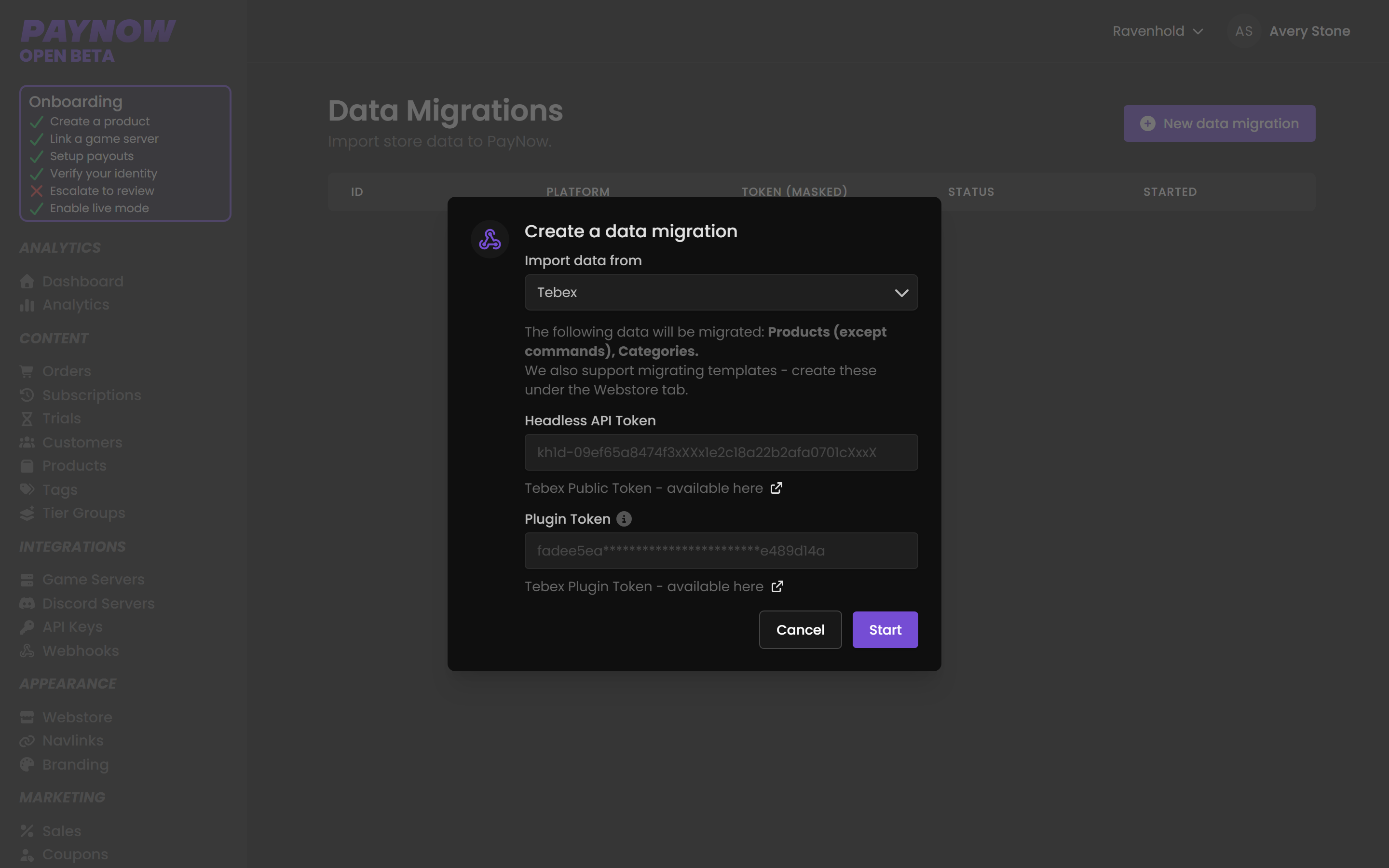Expand the Import data from Tebex dropdown
The height and width of the screenshot is (868, 1389).
point(721,292)
